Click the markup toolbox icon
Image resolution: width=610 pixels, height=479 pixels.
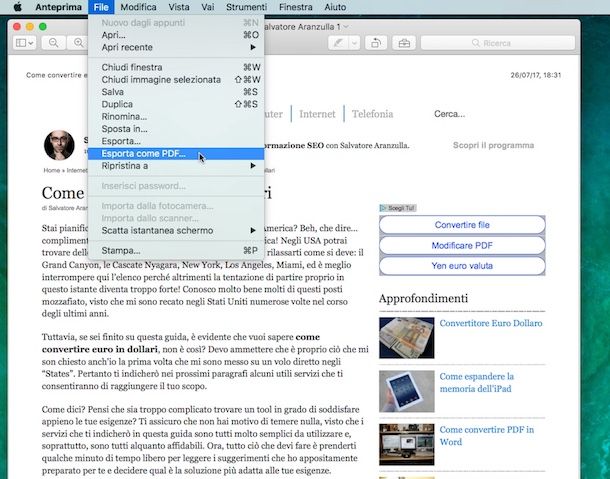(403, 43)
